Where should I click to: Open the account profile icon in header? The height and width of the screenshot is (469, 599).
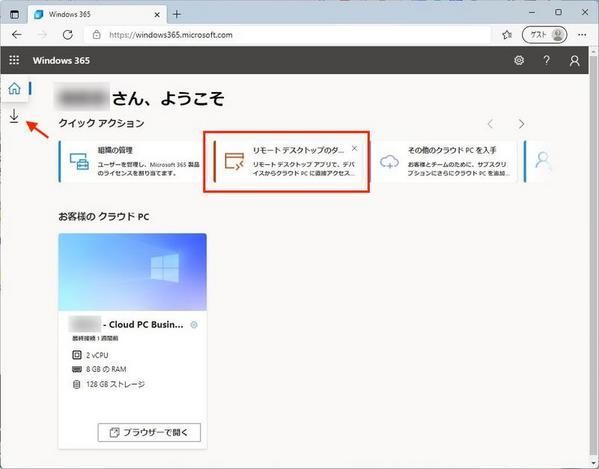(575, 60)
